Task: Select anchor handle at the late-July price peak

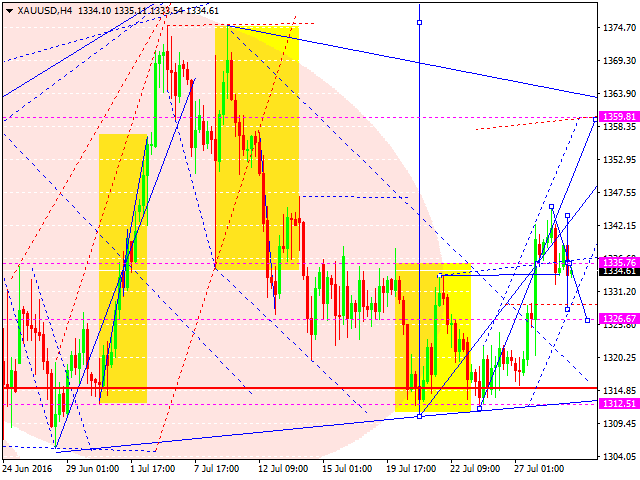Action: tap(551, 207)
